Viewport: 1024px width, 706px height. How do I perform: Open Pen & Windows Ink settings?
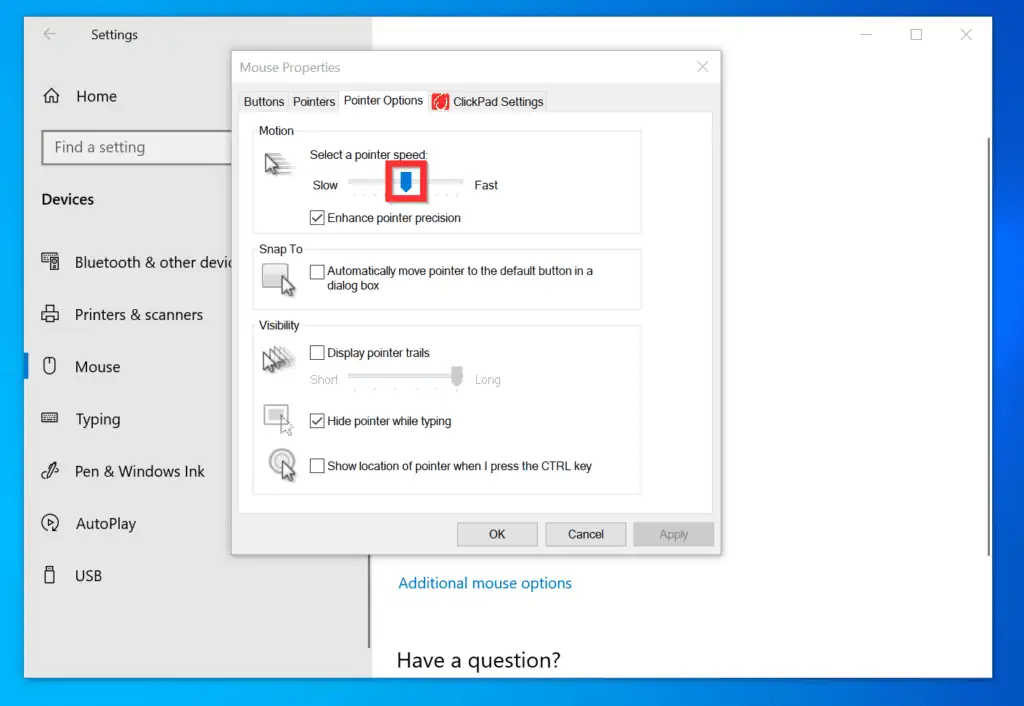[x=139, y=471]
